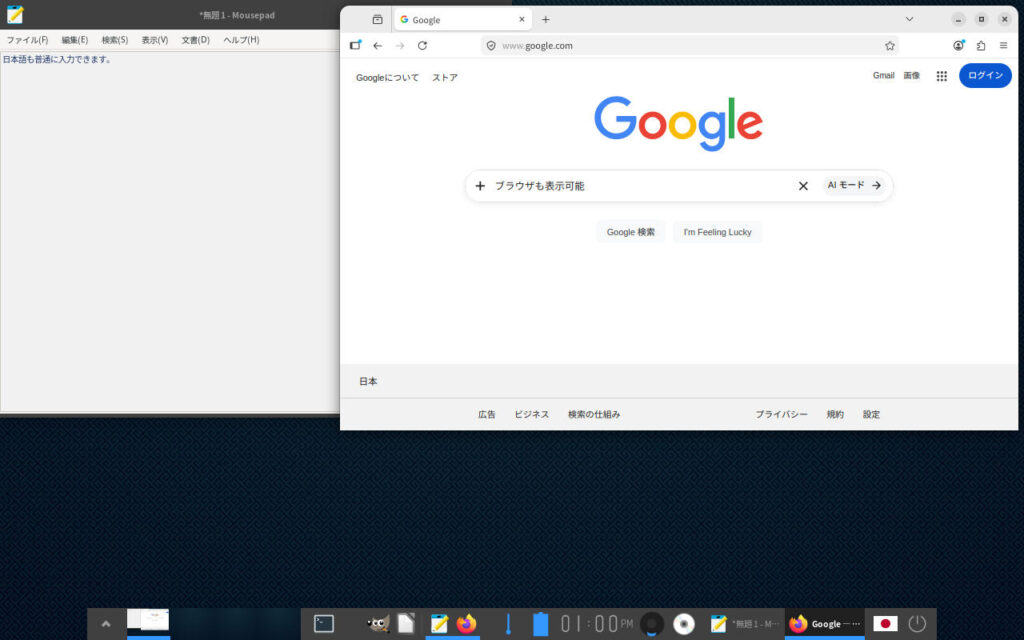This screenshot has height=640, width=1024.
Task: Open the 文書(D) menu in Mousepad
Action: (x=195, y=40)
